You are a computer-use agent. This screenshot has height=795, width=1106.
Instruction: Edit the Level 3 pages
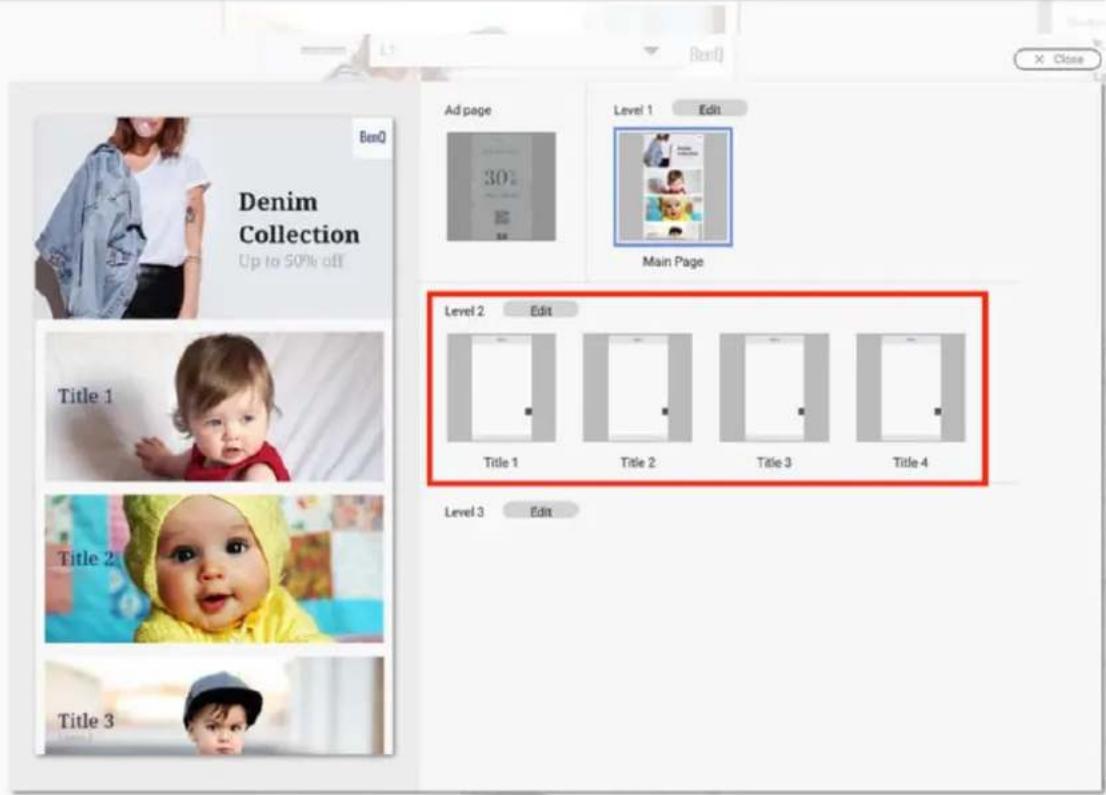(540, 511)
